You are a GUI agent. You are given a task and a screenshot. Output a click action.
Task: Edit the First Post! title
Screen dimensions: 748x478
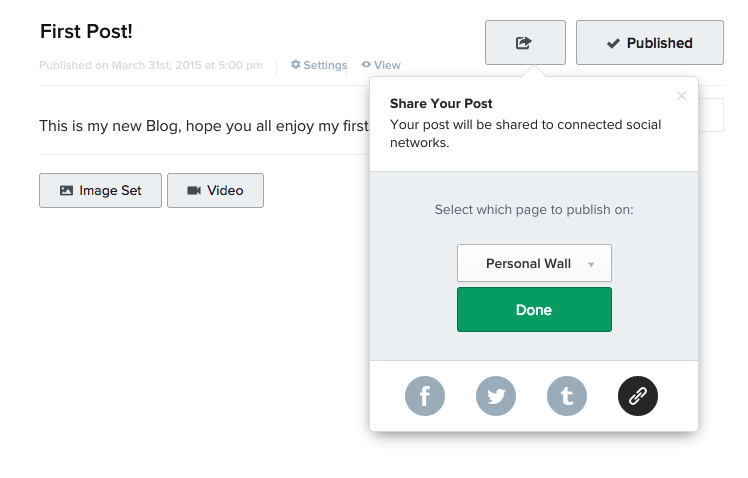pos(86,31)
